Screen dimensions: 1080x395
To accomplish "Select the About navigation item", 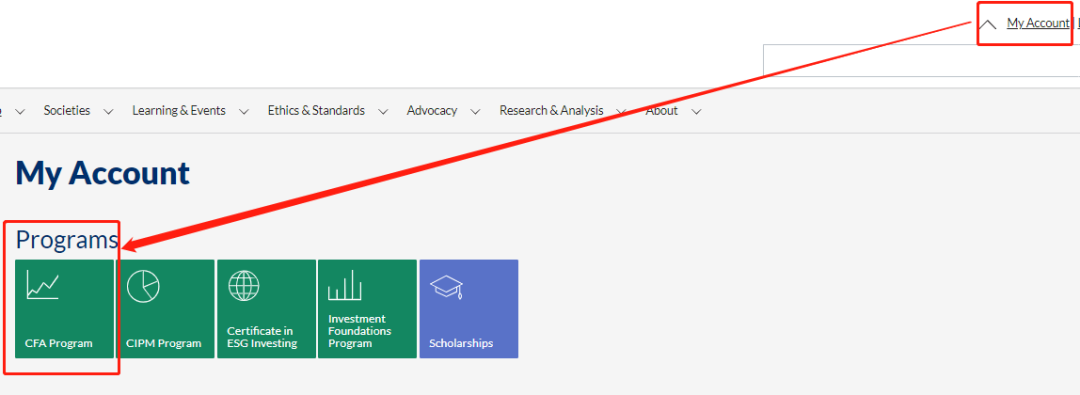I will [661, 110].
